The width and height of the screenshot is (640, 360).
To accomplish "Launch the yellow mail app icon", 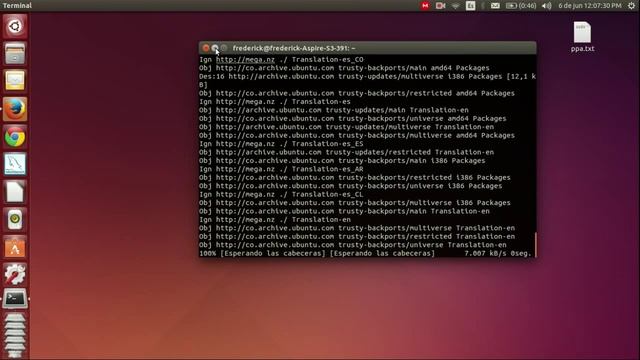I will (15, 81).
